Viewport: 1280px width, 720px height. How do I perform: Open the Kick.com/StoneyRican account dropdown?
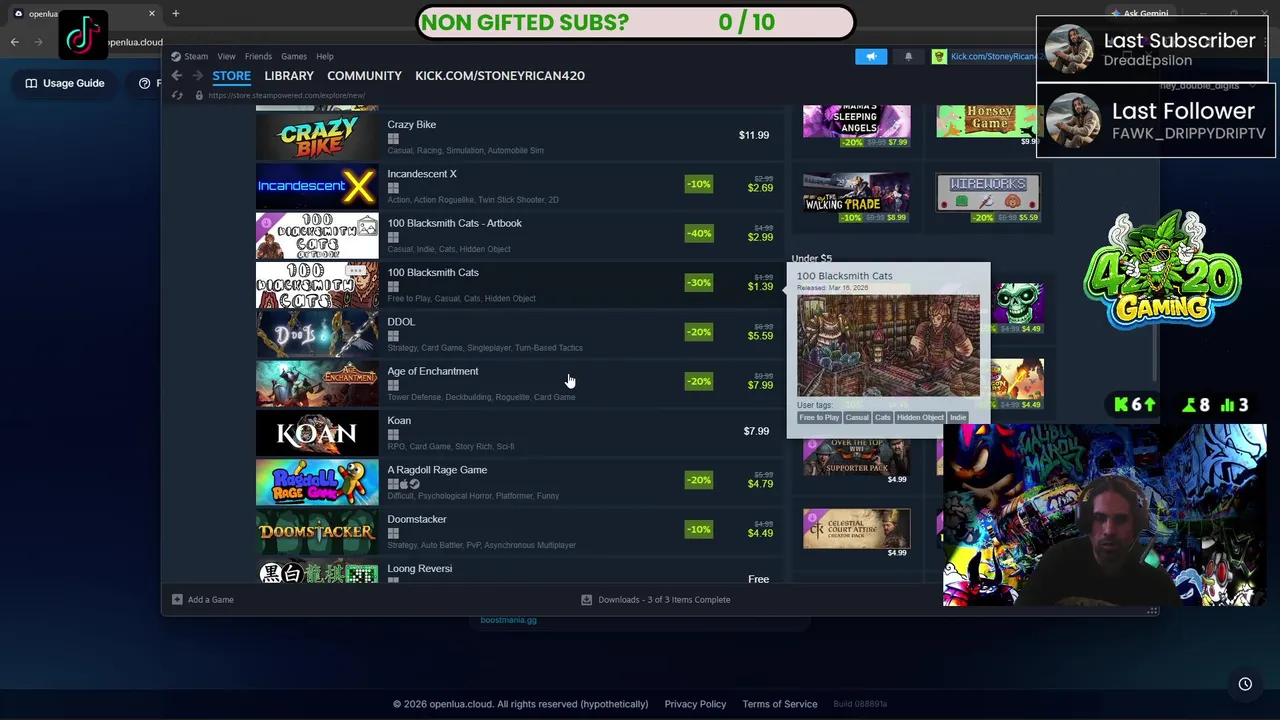pyautogui.click(x=993, y=57)
